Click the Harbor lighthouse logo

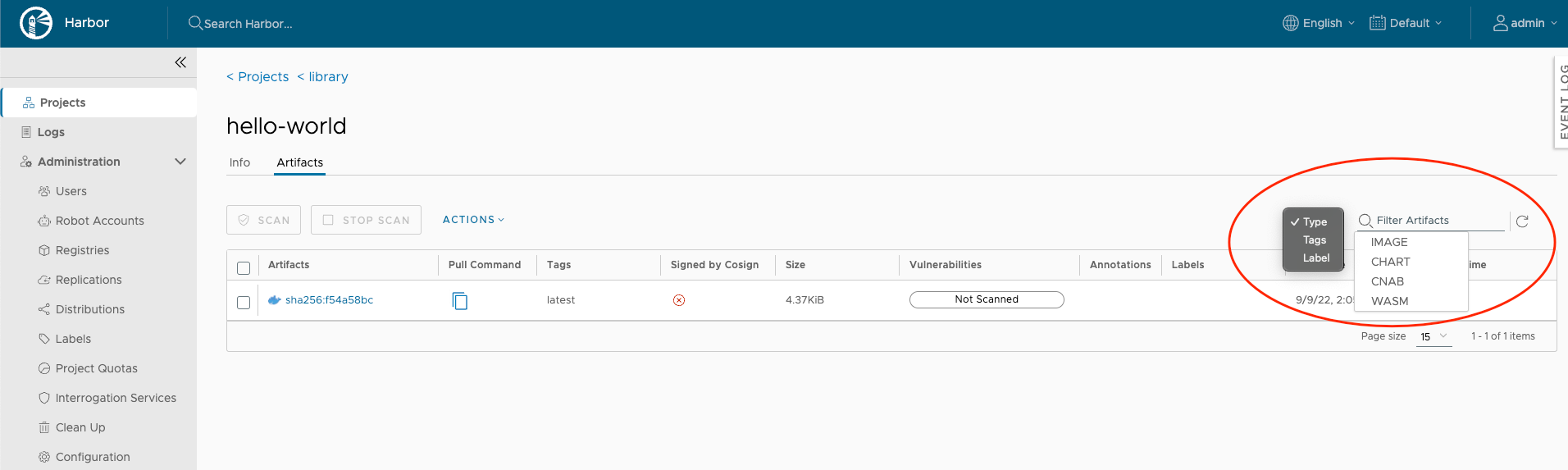coord(36,23)
